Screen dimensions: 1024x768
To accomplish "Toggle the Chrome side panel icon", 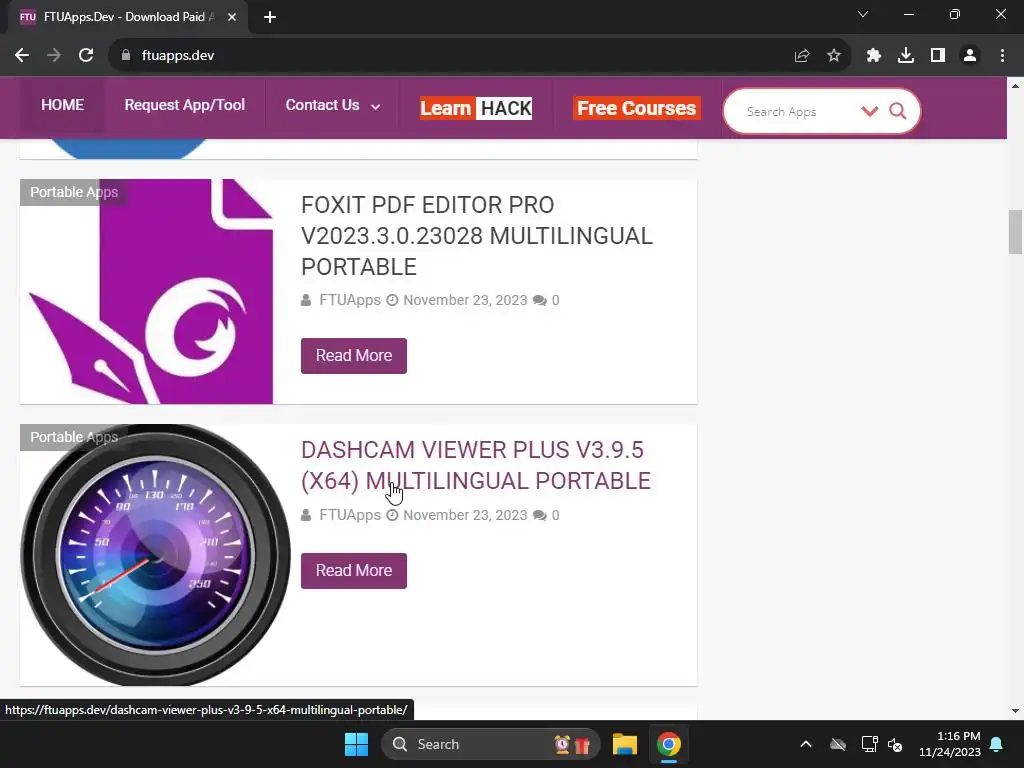I will [x=938, y=56].
